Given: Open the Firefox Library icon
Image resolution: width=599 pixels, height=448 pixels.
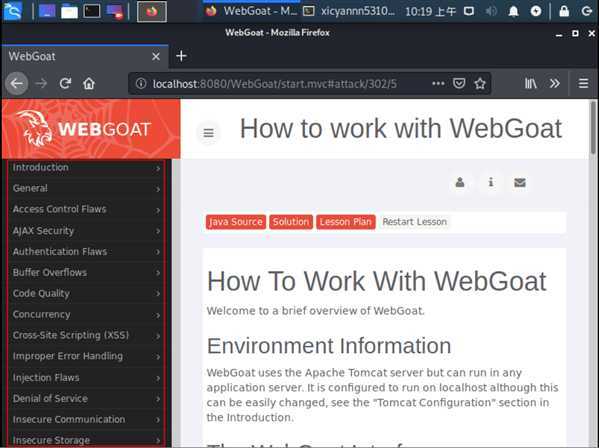Looking at the screenshot, I should pyautogui.click(x=531, y=83).
